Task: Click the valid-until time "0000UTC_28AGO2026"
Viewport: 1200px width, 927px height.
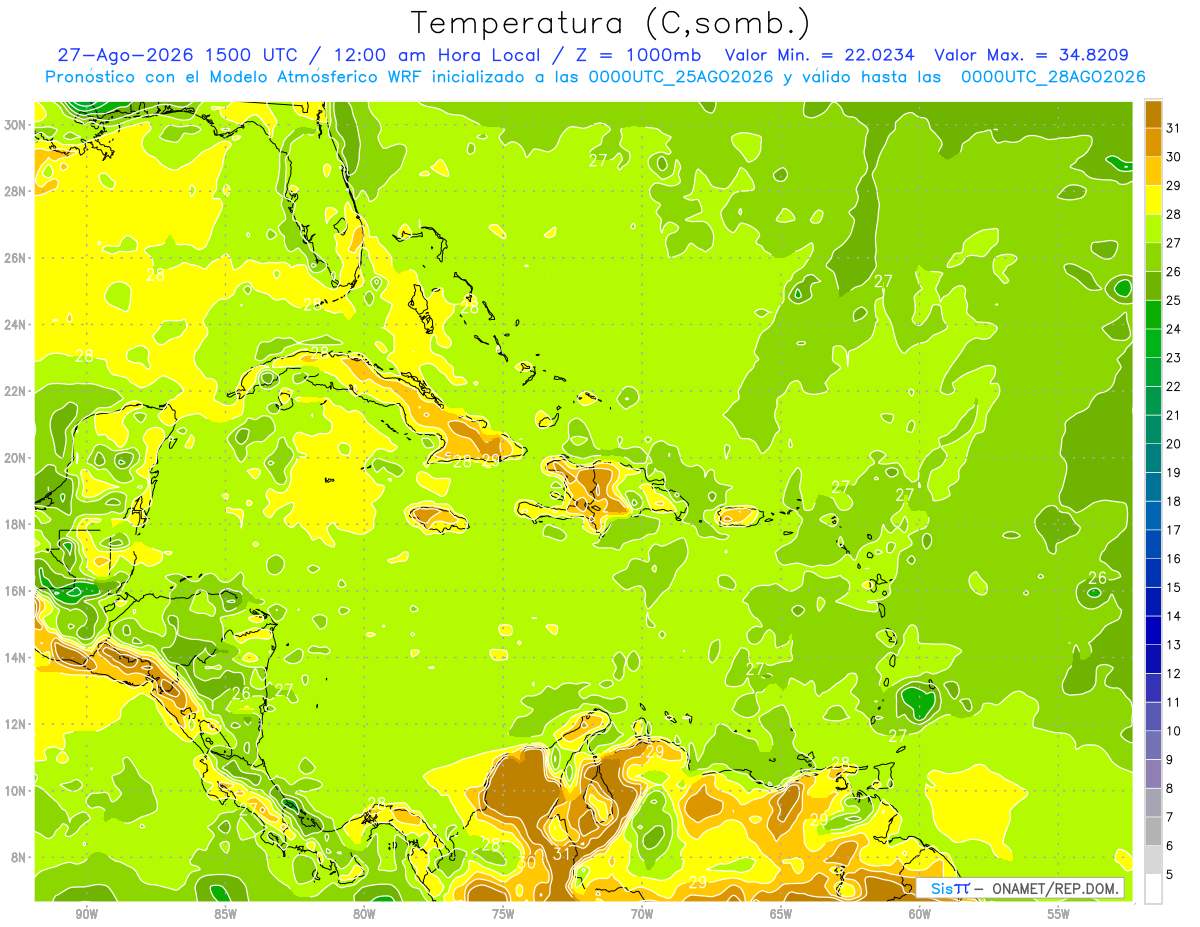Action: 1053,77
